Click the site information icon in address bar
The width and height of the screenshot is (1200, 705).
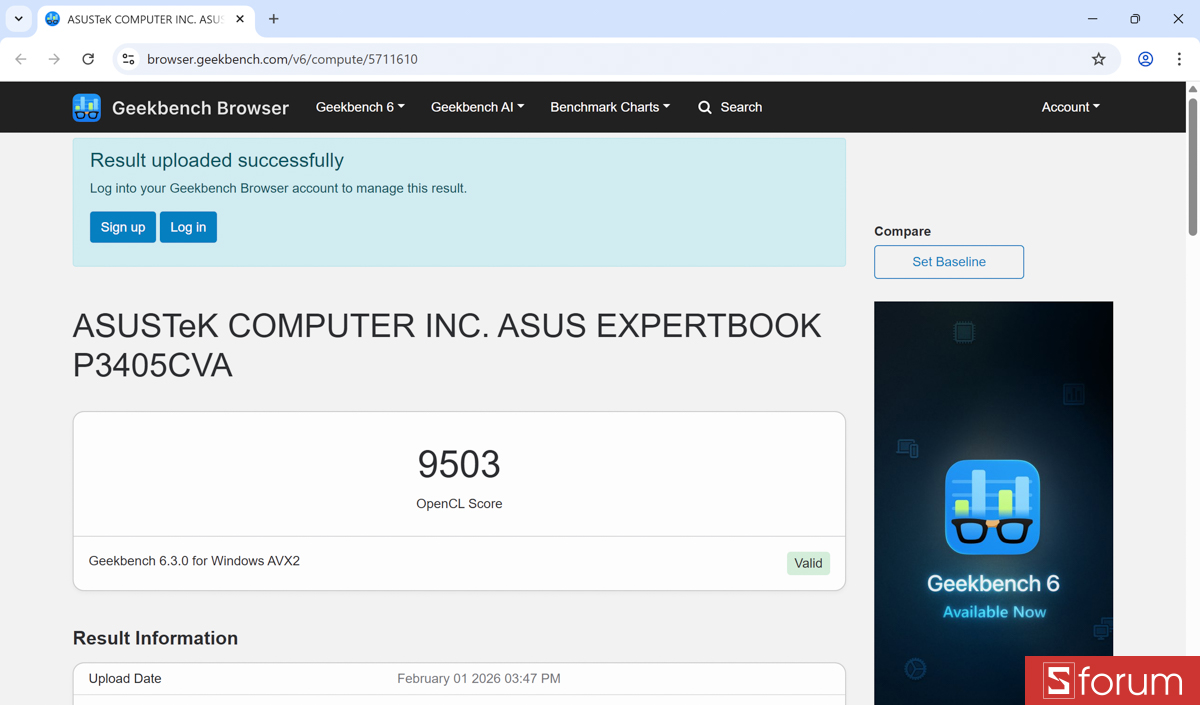pyautogui.click(x=128, y=59)
